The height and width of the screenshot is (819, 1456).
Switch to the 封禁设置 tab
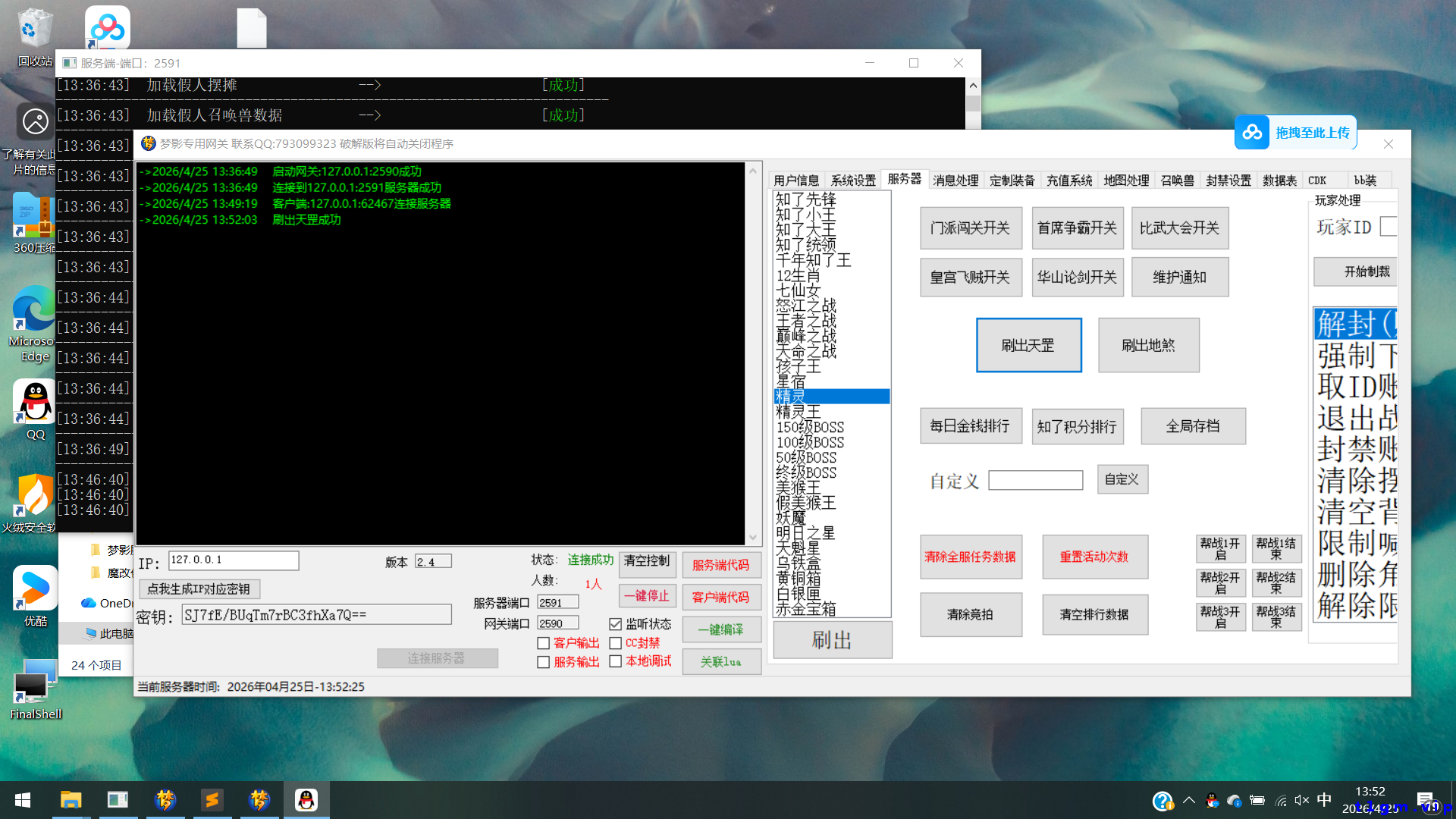tap(1228, 180)
